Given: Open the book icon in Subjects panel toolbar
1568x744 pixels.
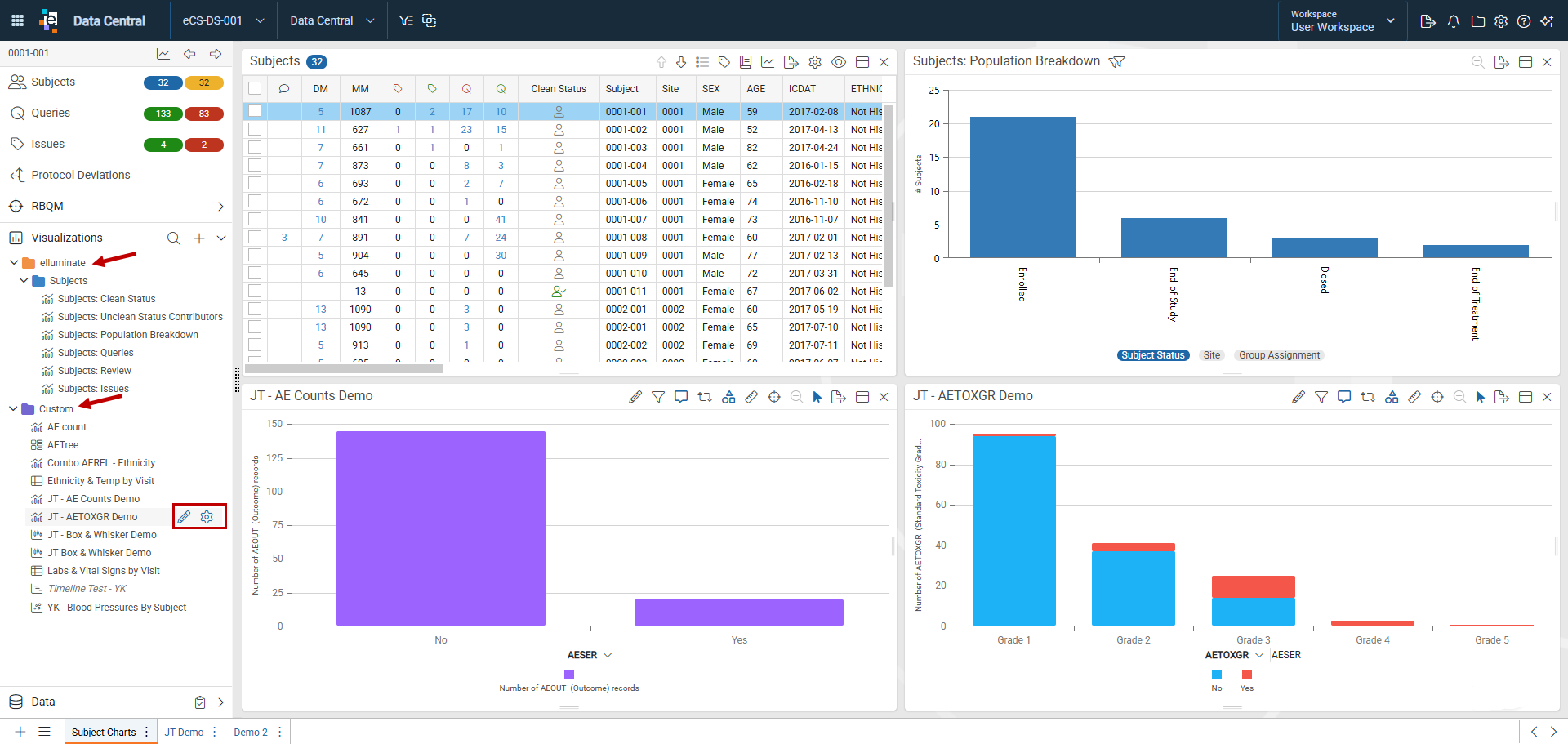Looking at the screenshot, I should tap(746, 62).
